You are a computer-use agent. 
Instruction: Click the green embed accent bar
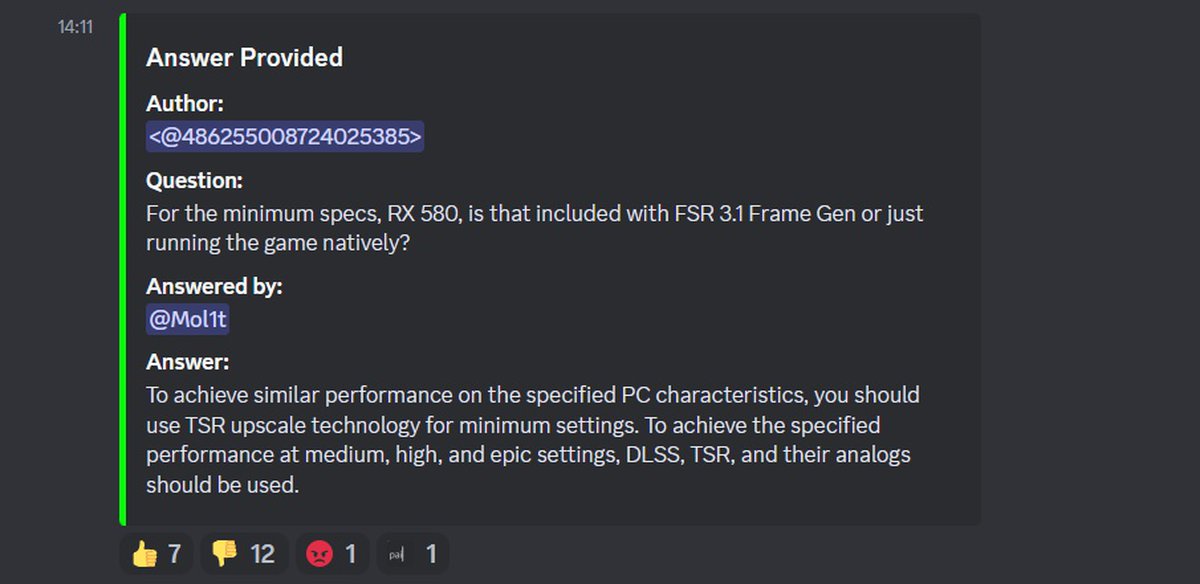(122, 269)
